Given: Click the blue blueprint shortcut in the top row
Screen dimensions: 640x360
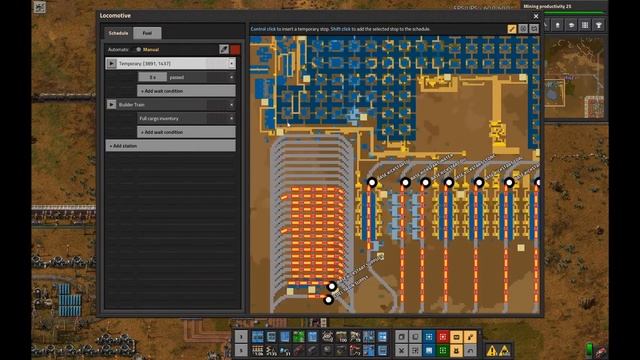Looking at the screenshot, I should click(429, 337).
